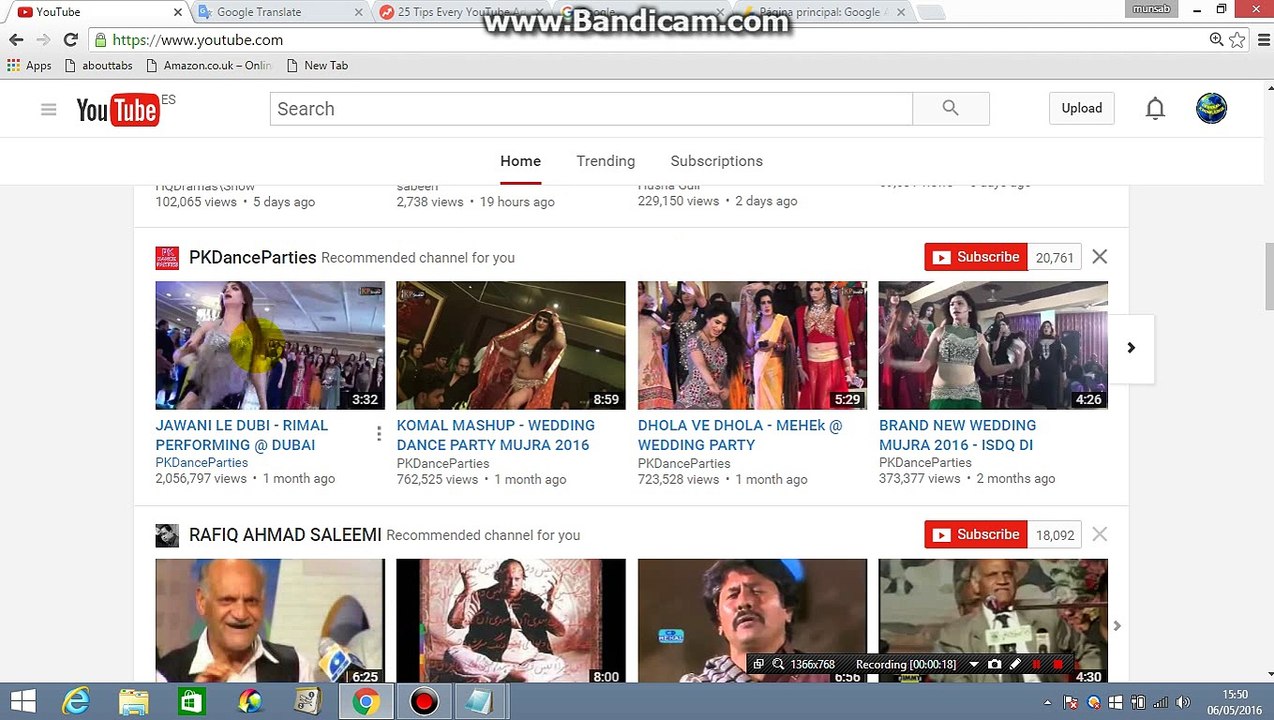
Task: Switch to the Subscriptions tab
Action: click(x=716, y=161)
